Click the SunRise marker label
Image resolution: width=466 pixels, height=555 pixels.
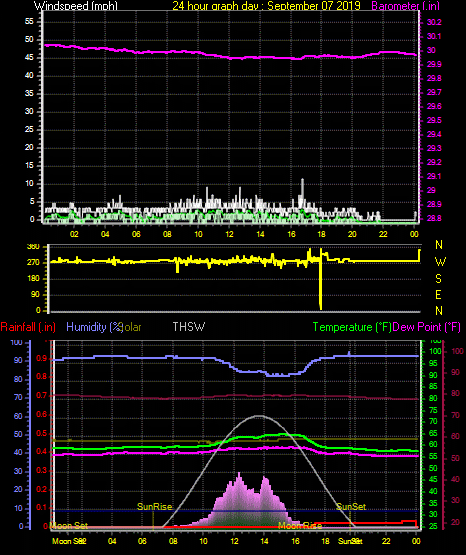154,507
